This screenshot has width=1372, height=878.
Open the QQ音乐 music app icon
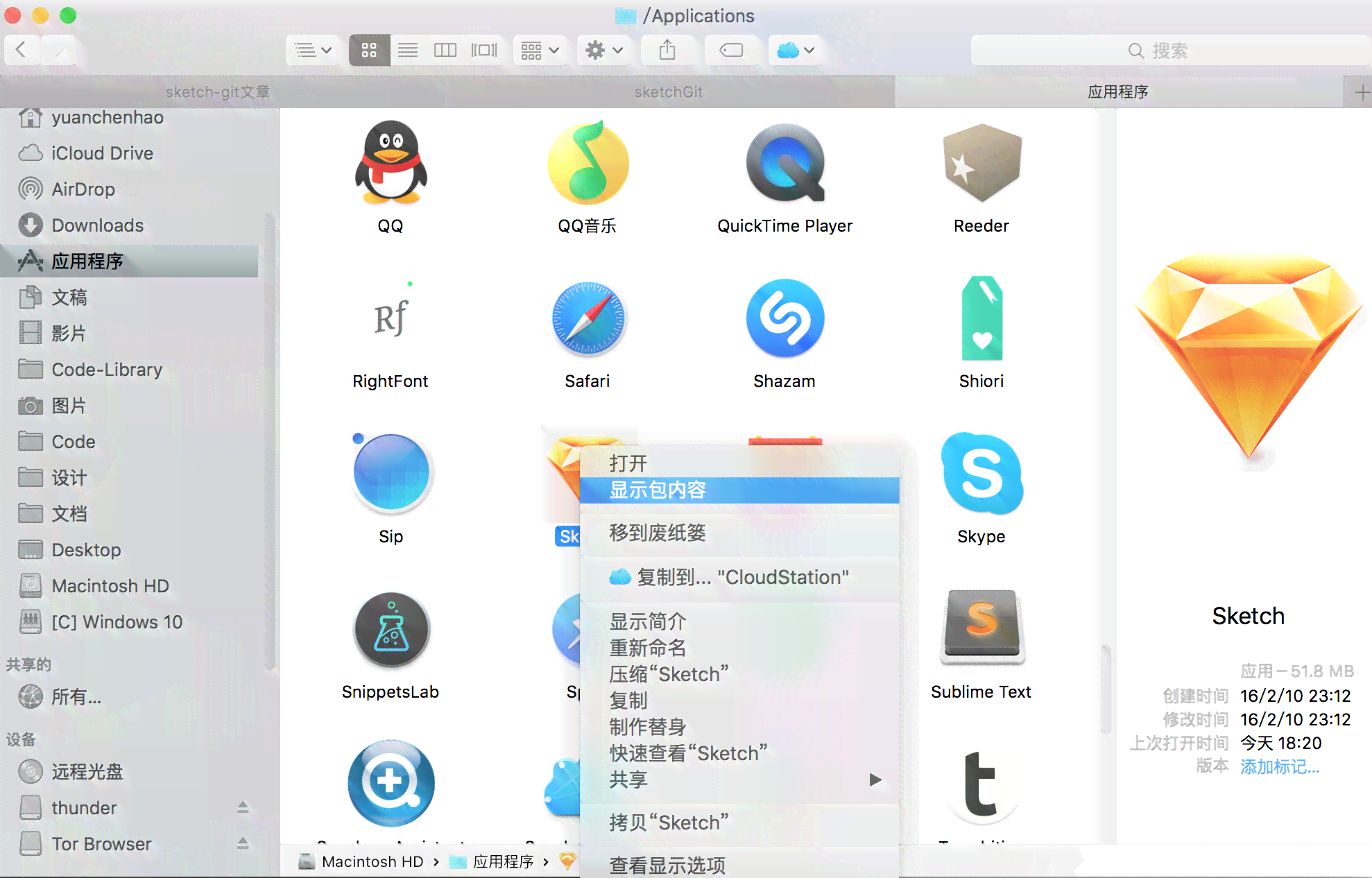click(x=588, y=163)
